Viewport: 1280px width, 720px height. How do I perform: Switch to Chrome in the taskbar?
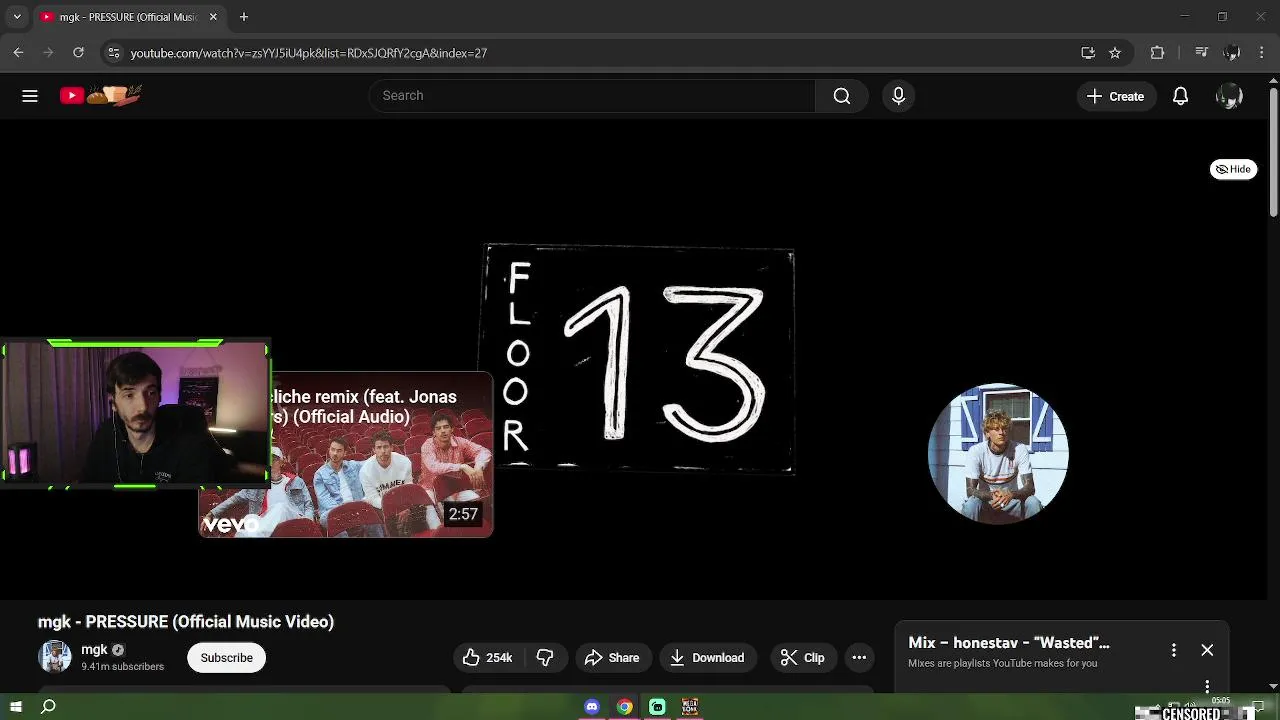pyautogui.click(x=624, y=707)
